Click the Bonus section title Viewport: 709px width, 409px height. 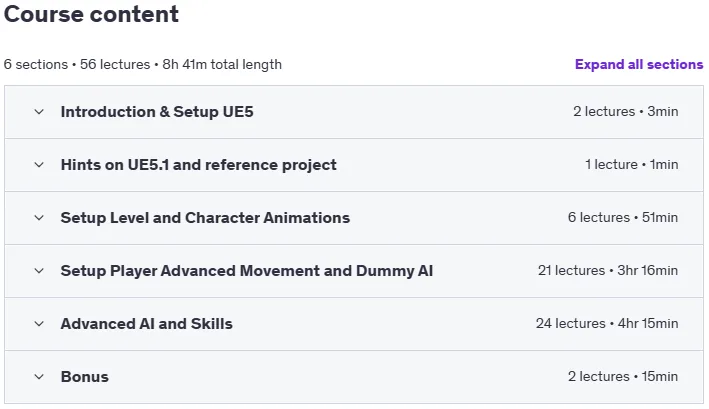[x=85, y=376]
